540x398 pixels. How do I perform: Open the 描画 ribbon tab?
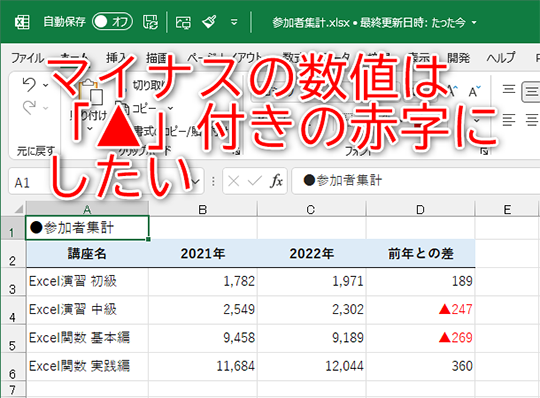point(156,58)
